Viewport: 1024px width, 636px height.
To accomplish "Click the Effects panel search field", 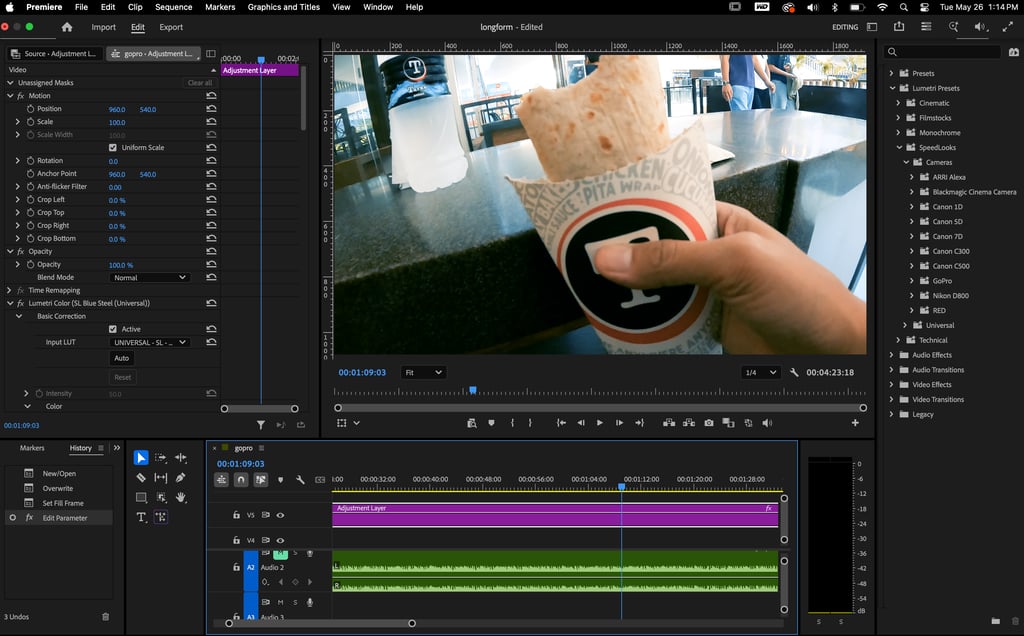I will (942, 52).
